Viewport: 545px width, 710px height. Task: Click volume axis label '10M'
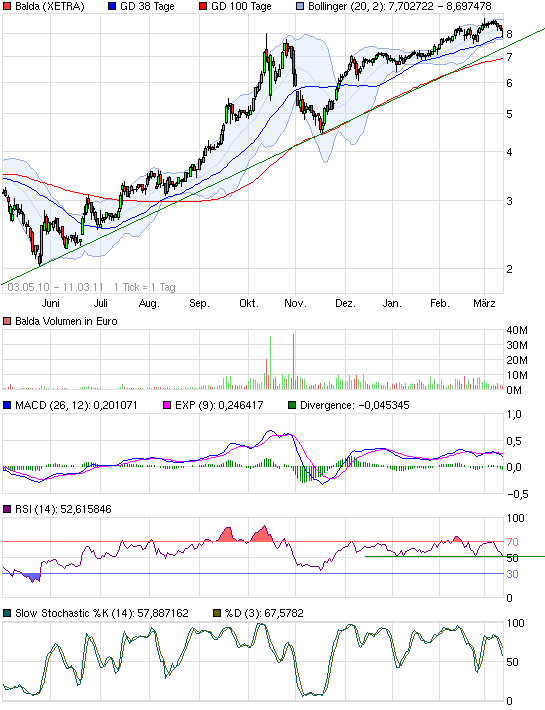click(x=517, y=375)
